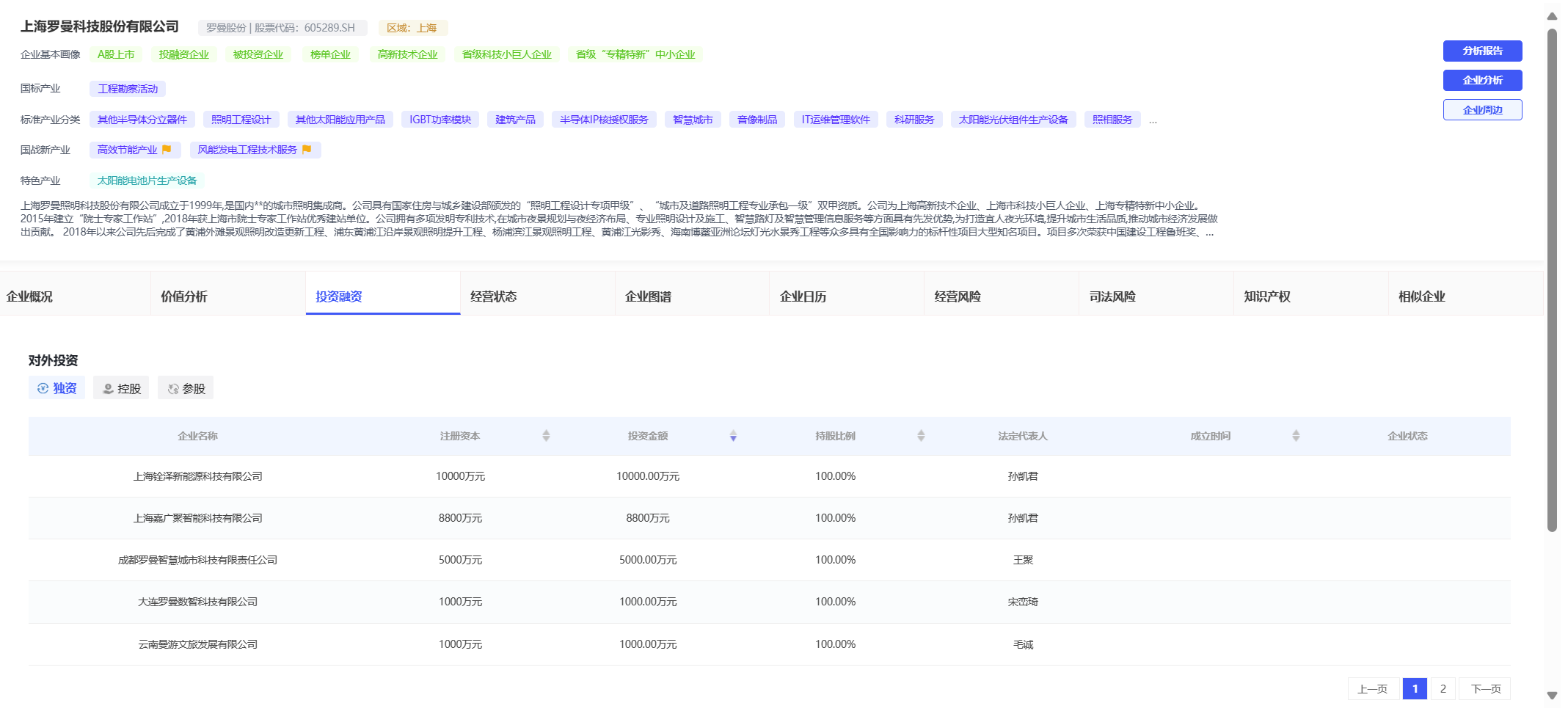Open 大连罗曼数智科技有限公司 row

[769, 602]
